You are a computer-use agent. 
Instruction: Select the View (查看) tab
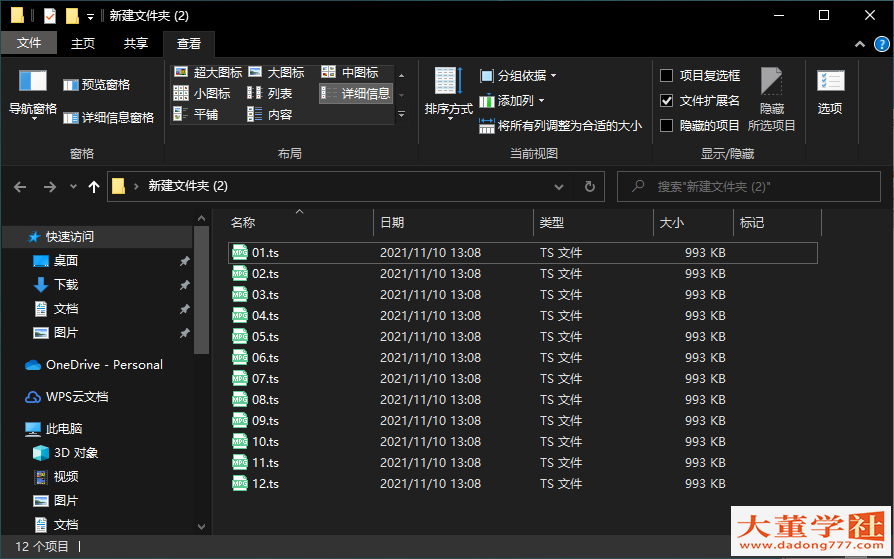(189, 43)
